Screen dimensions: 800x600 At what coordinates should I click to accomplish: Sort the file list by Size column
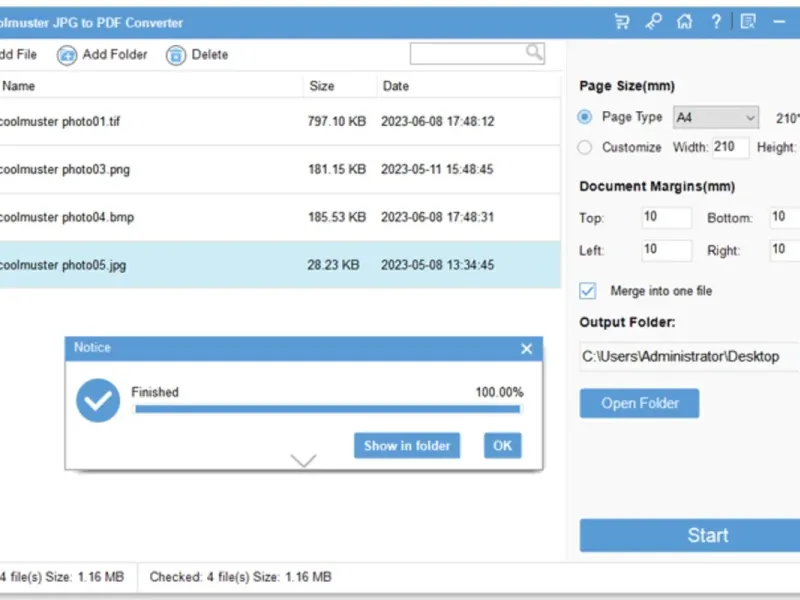(322, 86)
